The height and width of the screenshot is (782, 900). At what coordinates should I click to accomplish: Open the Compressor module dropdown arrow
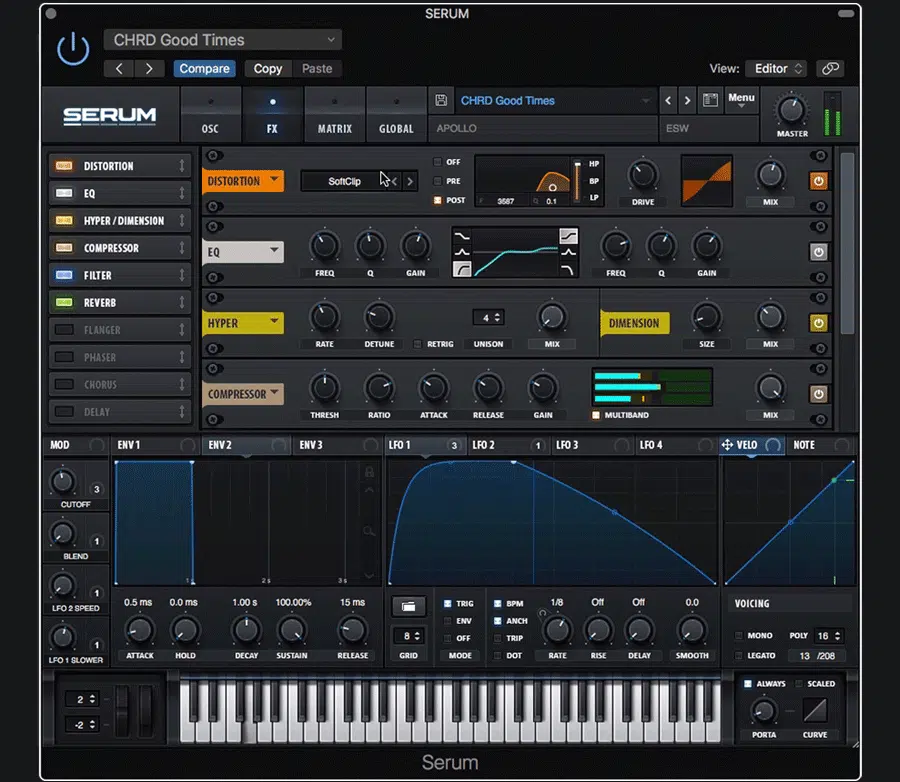pyautogui.click(x=274, y=392)
